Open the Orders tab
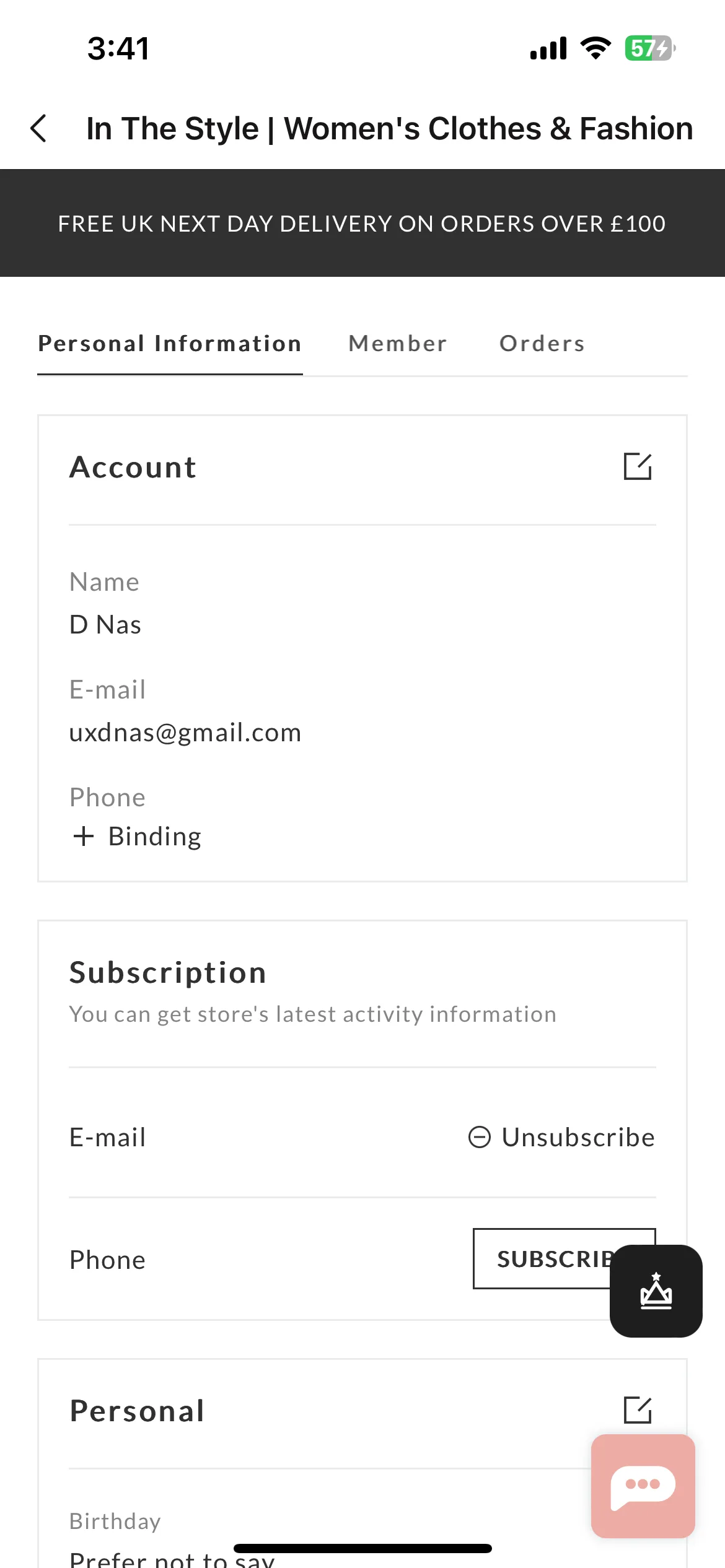Image resolution: width=725 pixels, height=1568 pixels. (x=542, y=343)
